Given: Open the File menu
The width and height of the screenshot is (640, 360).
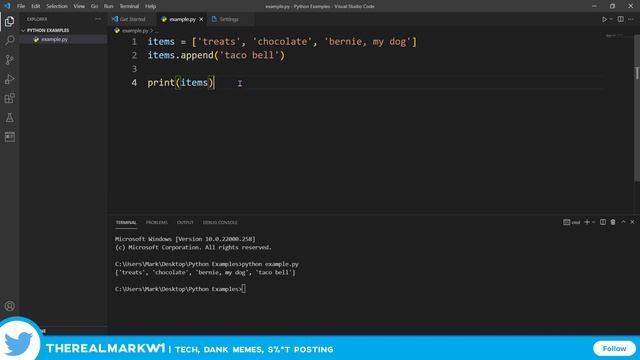Looking at the screenshot, I should click(x=21, y=6).
